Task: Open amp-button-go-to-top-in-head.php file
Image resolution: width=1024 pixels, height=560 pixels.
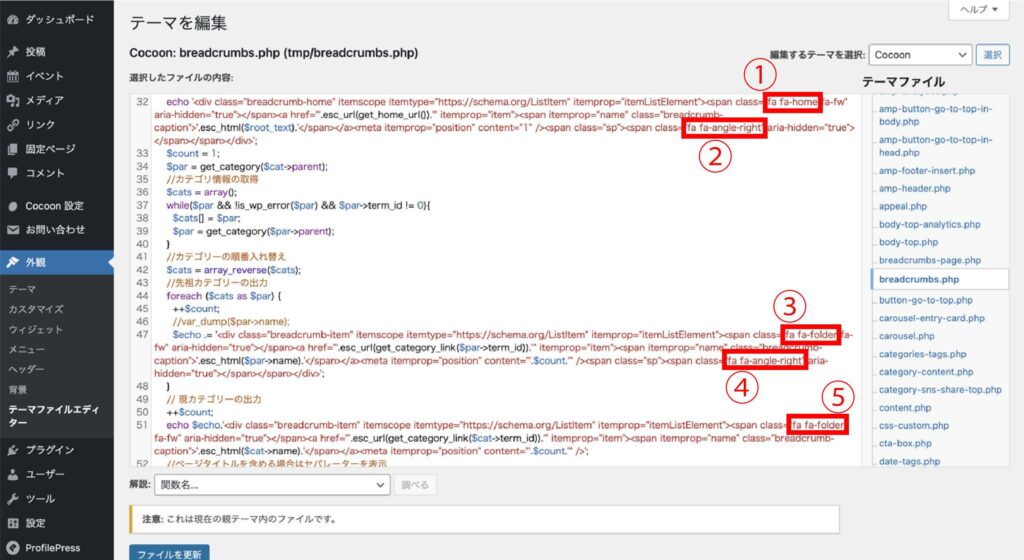Action: pos(935,146)
